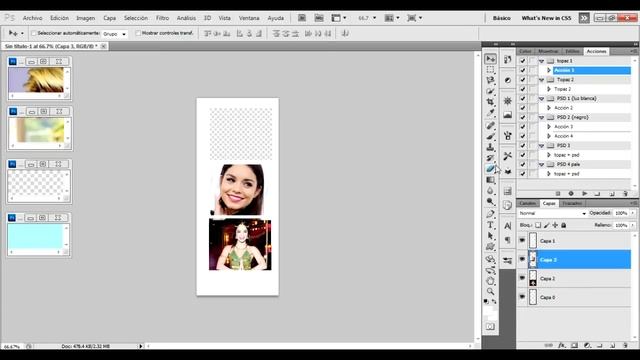Select the Hand tool
This screenshot has width=640, height=360.
[490, 281]
